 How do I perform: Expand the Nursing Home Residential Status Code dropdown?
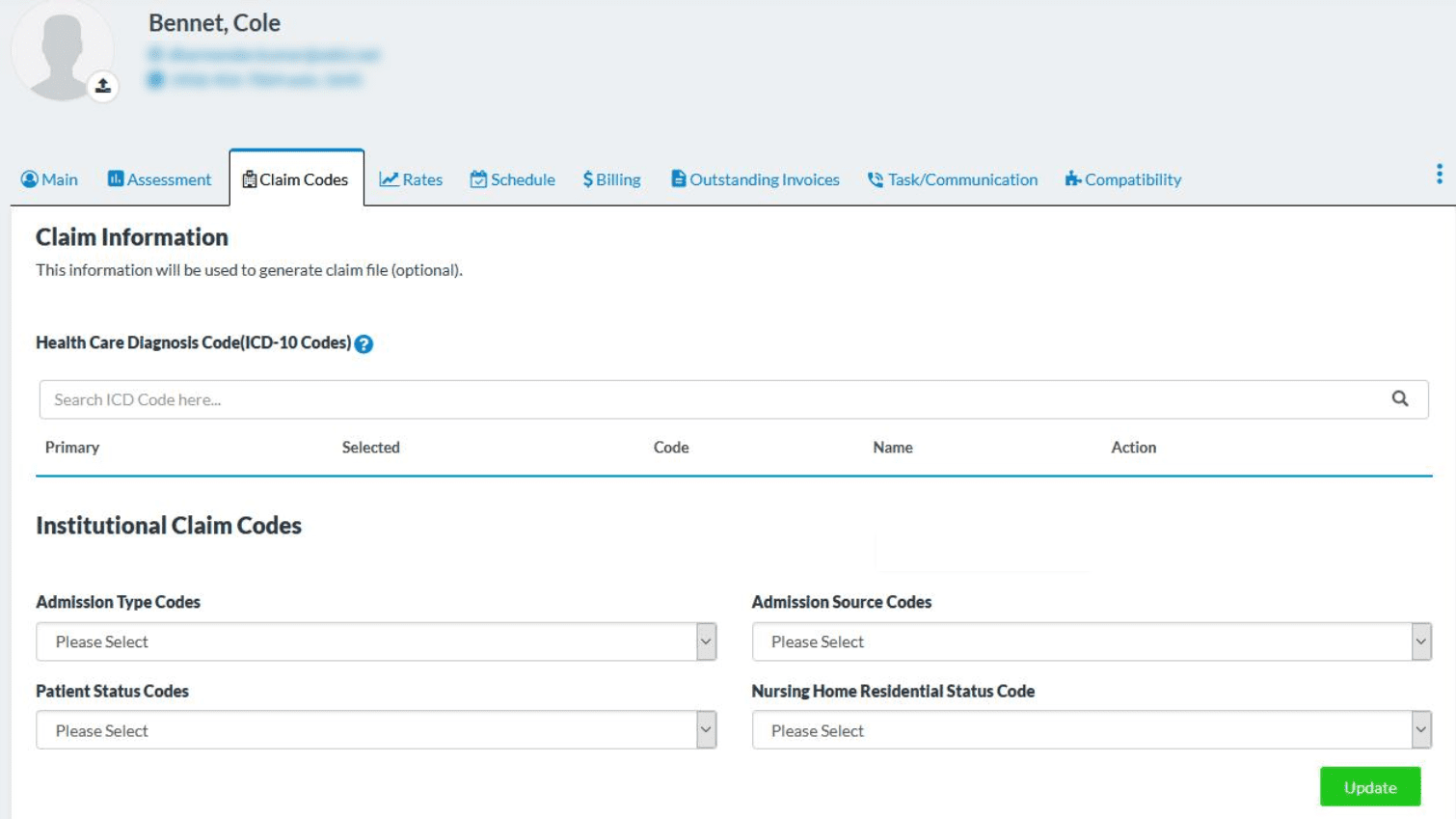(1090, 730)
